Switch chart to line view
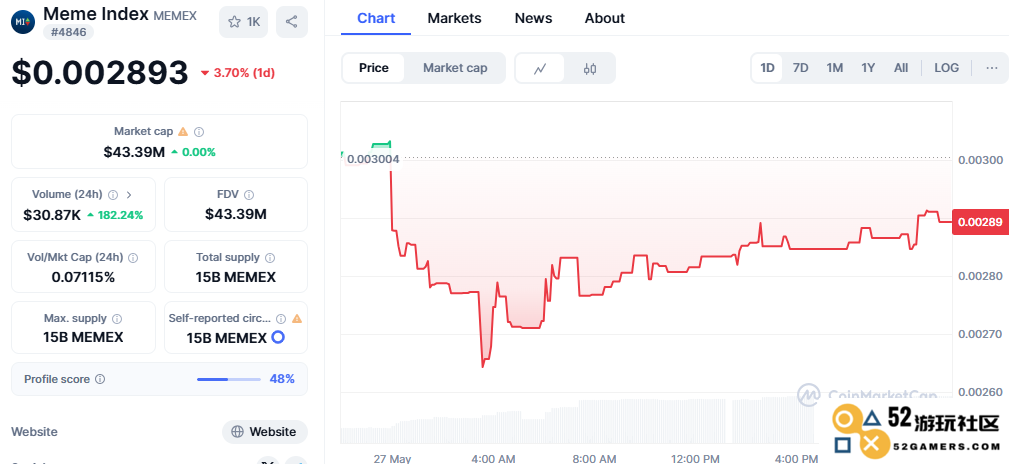Screen dimensions: 1009x464 [x=541, y=68]
